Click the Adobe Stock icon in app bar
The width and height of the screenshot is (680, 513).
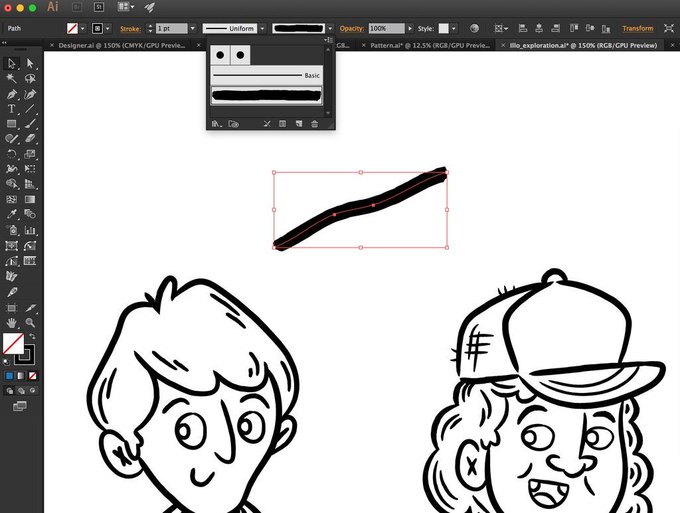click(99, 7)
